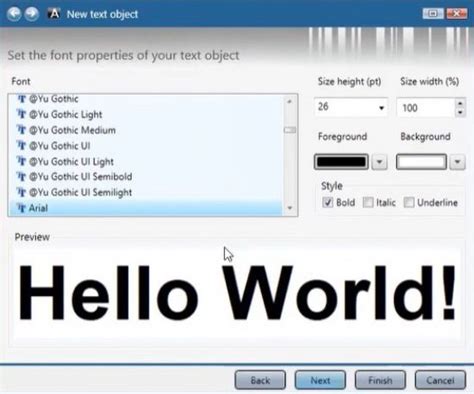Click the restore window button in title bar
The image size is (474, 394).
(x=433, y=13)
